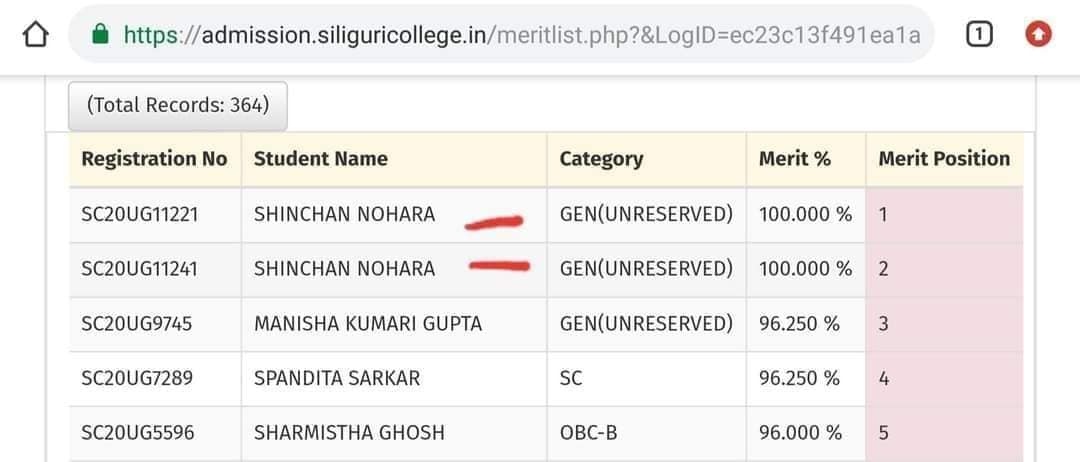Viewport: 1080px width, 462px height.
Task: Select registration number SC20UG11221
Action: (x=140, y=215)
